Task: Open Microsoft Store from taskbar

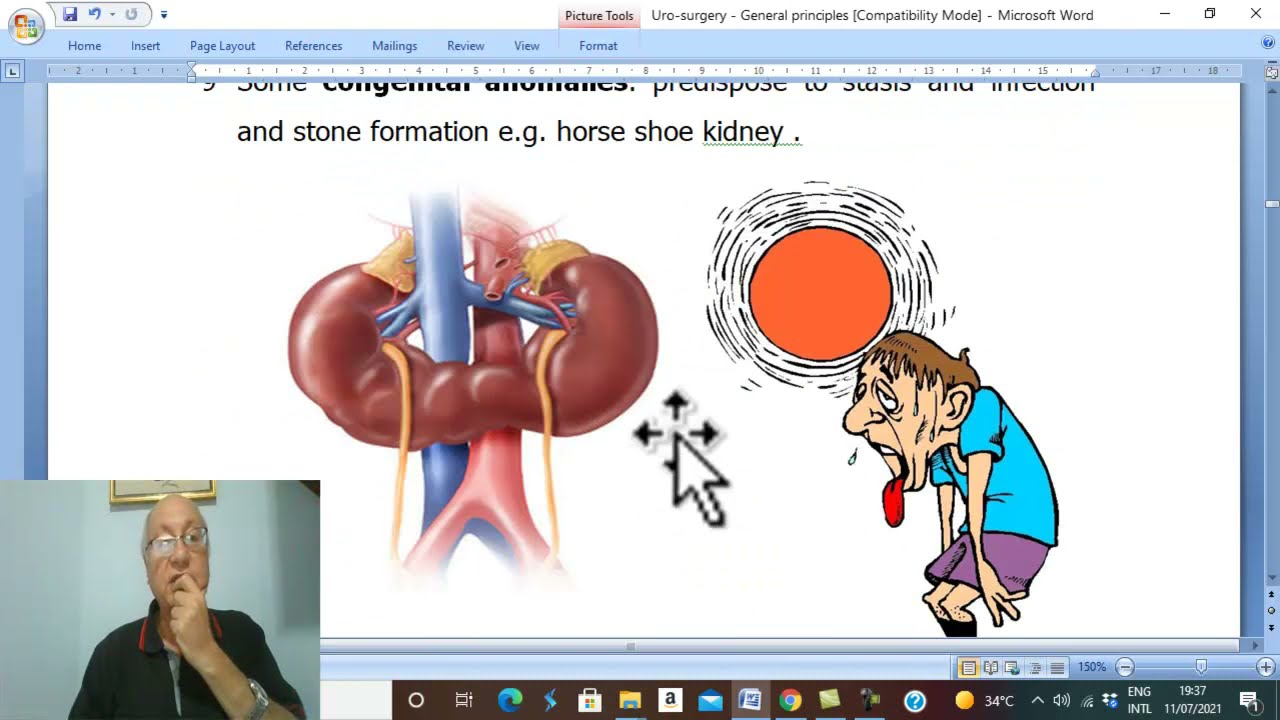Action: [x=589, y=700]
